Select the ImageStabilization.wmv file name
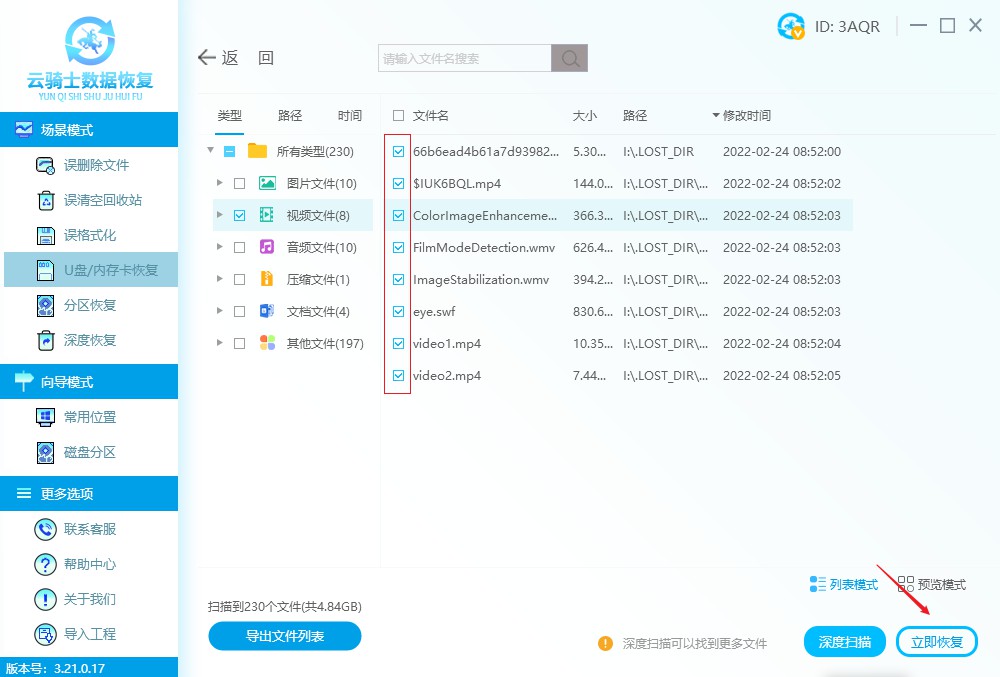Viewport: 1000px width, 677px height. (x=481, y=280)
